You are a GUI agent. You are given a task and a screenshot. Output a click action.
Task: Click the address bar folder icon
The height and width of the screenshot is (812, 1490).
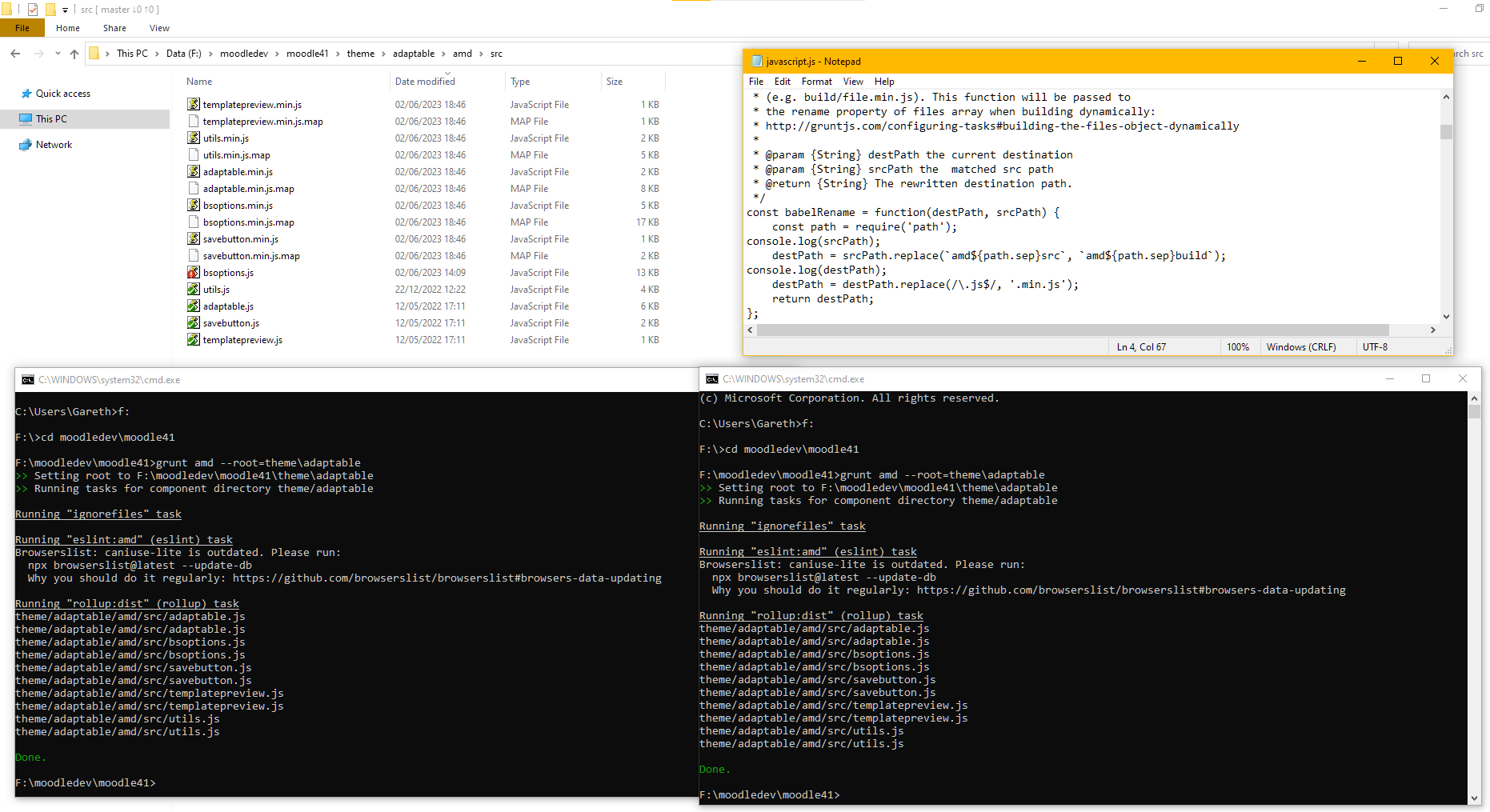click(x=94, y=54)
